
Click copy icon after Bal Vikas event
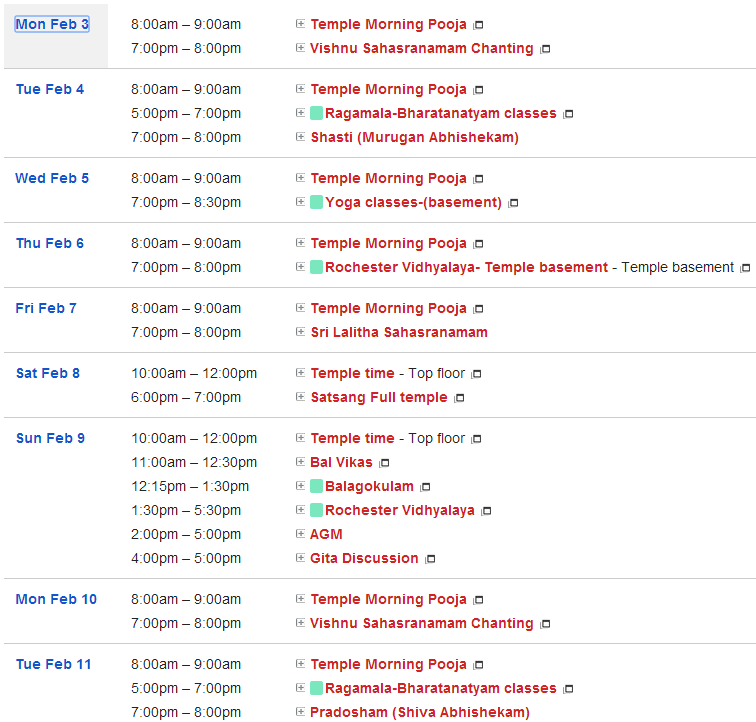coord(384,463)
